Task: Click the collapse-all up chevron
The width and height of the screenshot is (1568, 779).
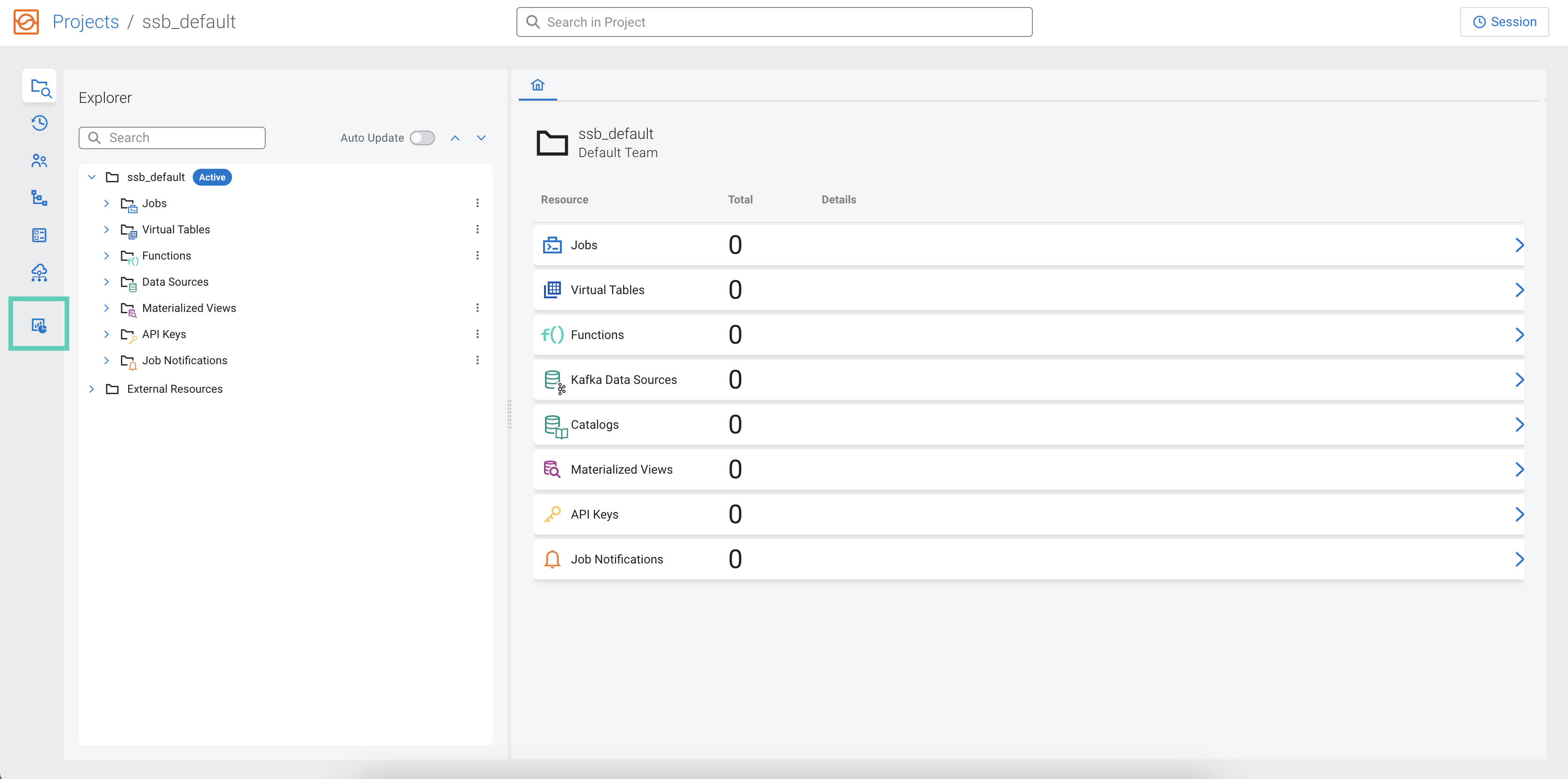Action: coord(455,138)
